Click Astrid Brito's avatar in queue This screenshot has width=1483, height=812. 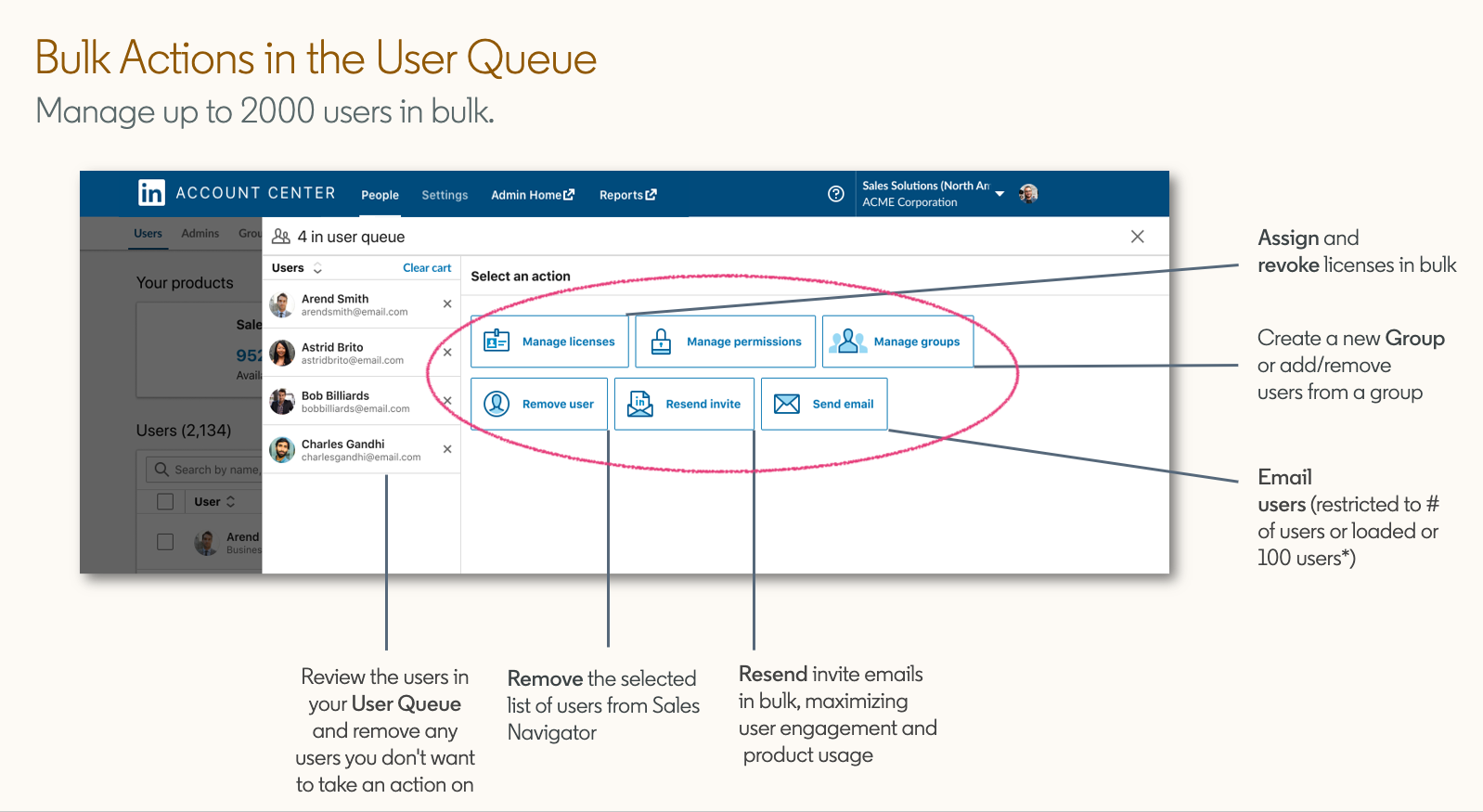click(282, 353)
